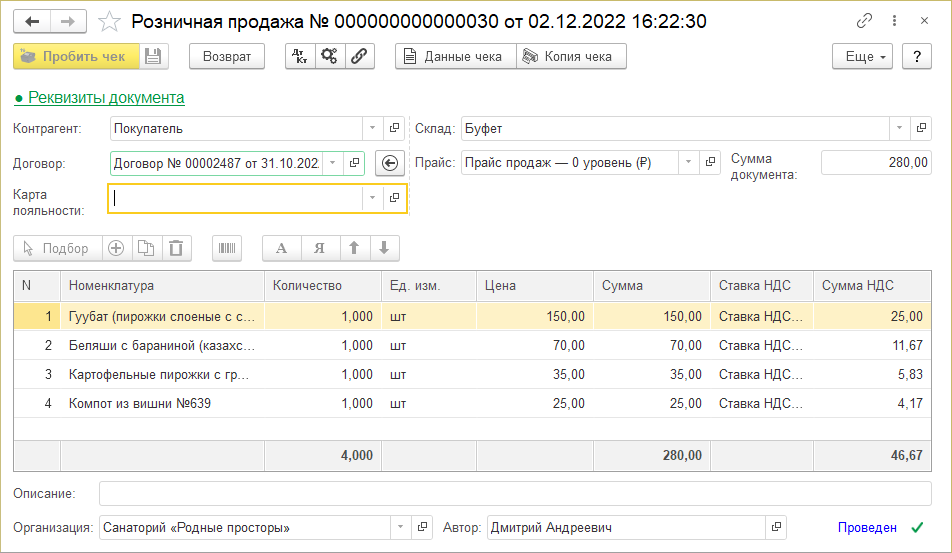This screenshot has height=553, width=952.
Task: Open the Дт/Кт postings icon
Action: click(299, 57)
